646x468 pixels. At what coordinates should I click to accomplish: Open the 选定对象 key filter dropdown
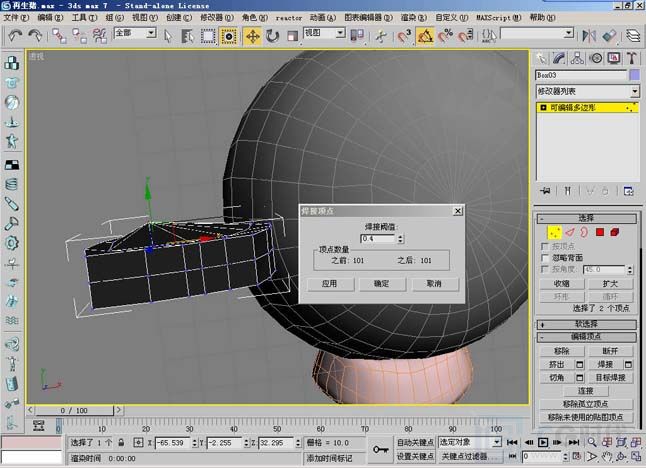tap(470, 442)
